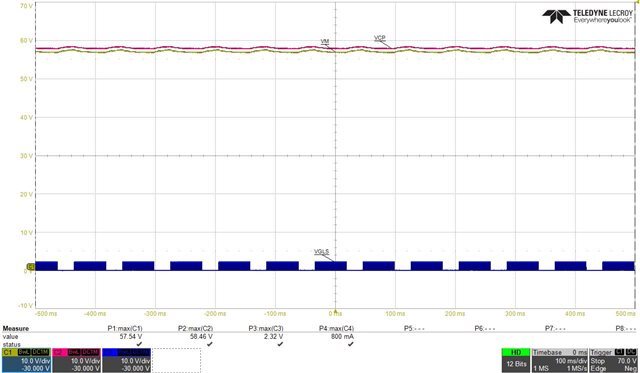Select the P2:max(C2) measurement header
Viewport: 640px width, 373px height.
tap(195, 329)
